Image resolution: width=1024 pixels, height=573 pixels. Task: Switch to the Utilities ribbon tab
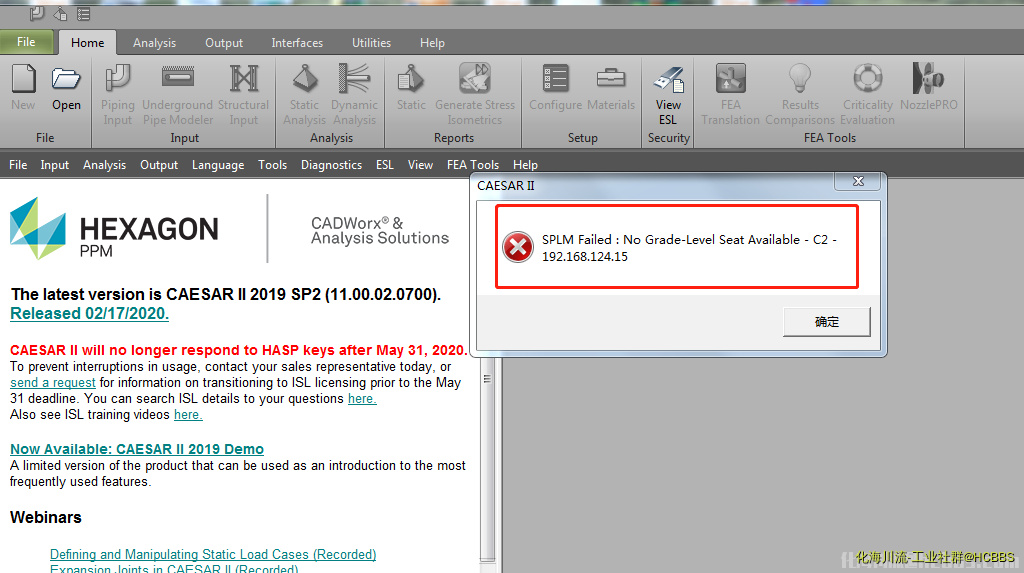pyautogui.click(x=372, y=42)
